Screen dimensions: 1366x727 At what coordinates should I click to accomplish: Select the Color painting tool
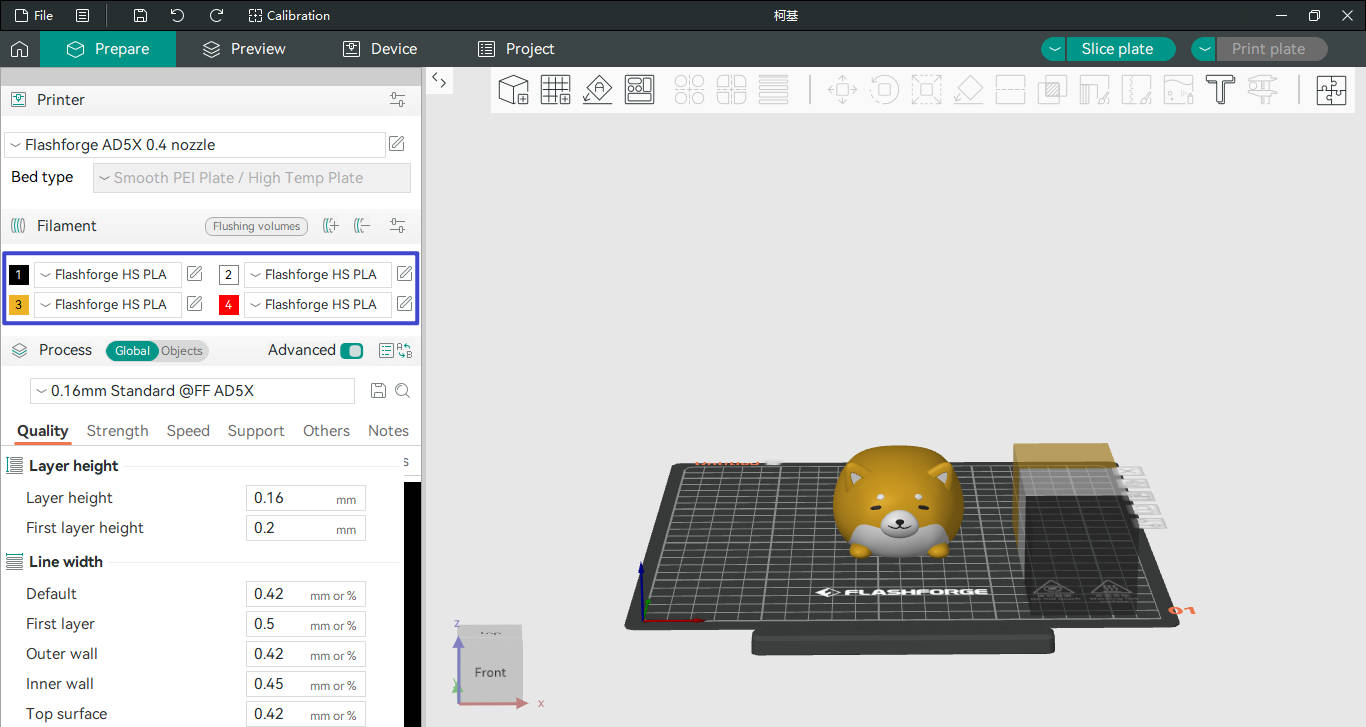[1178, 90]
